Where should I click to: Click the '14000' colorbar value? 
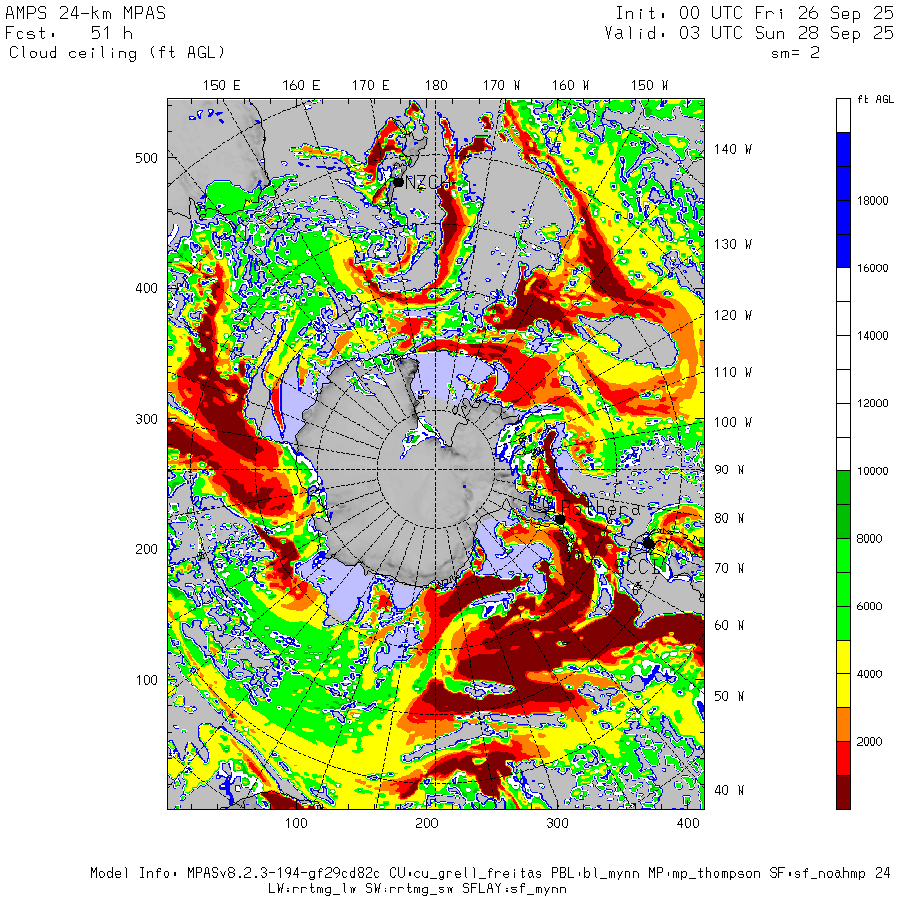pos(872,336)
